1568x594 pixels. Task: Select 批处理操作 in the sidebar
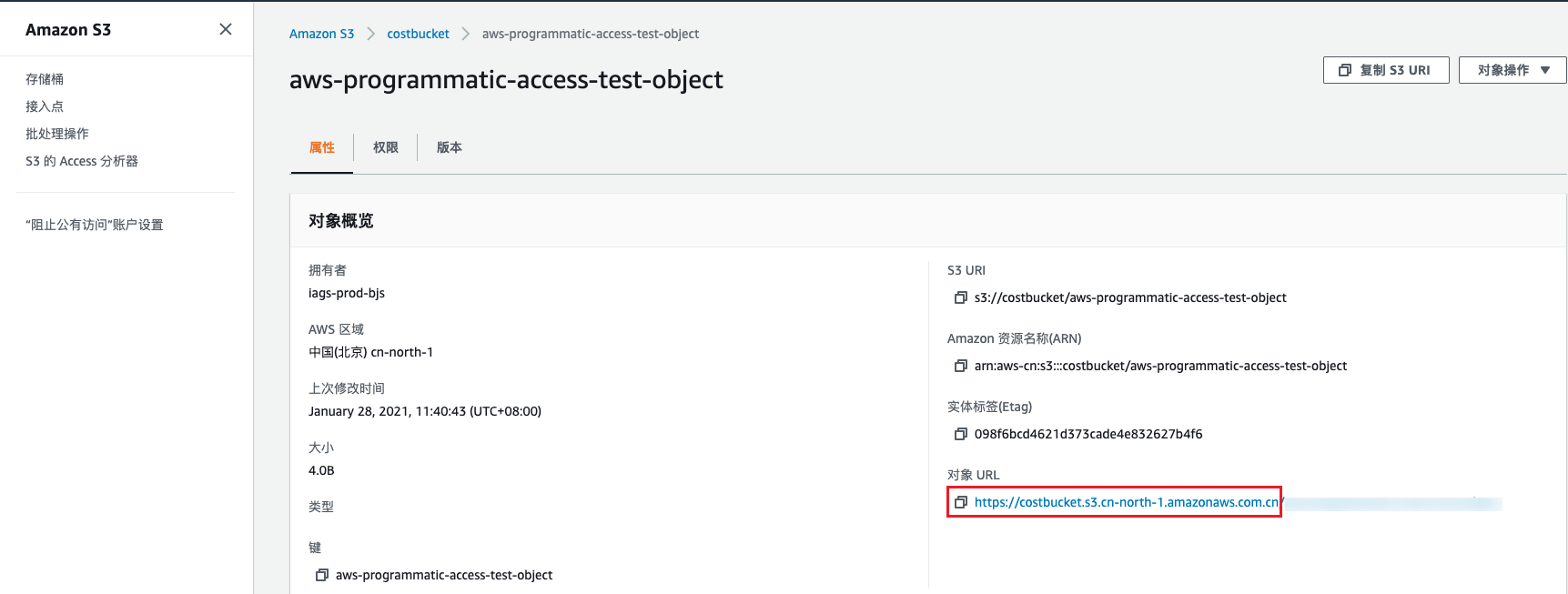coord(57,134)
